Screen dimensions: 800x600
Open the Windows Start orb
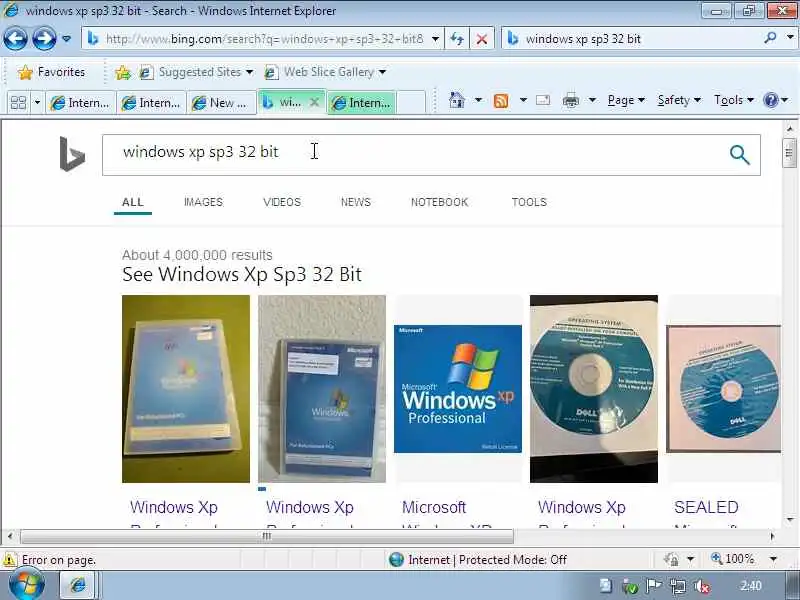[x=27, y=585]
